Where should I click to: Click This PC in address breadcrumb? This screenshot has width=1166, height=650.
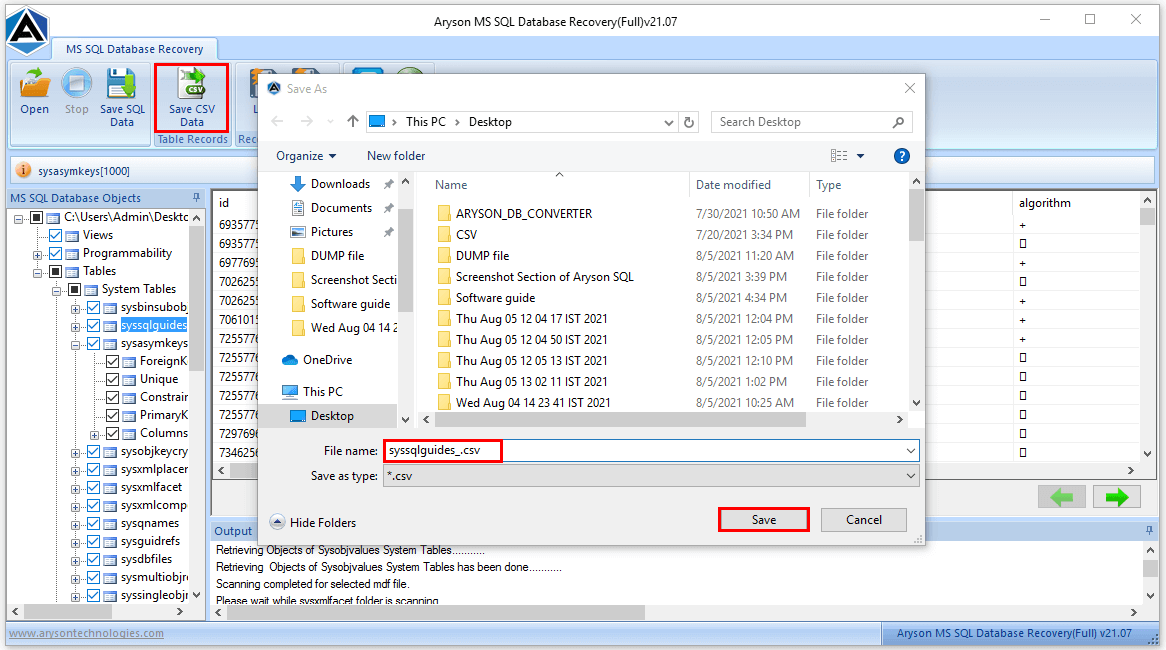click(425, 121)
